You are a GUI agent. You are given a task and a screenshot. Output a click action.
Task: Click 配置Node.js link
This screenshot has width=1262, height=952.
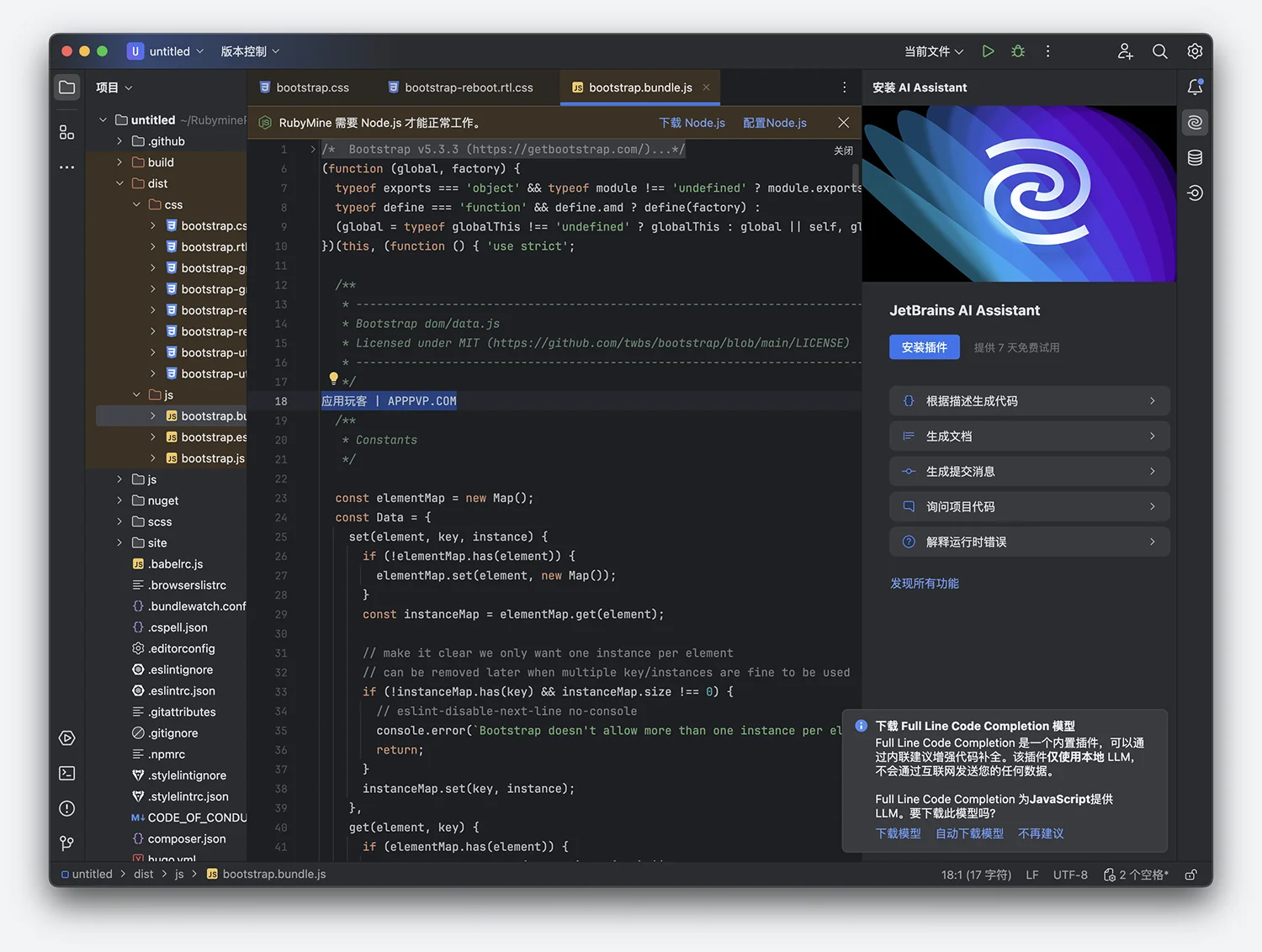[775, 123]
